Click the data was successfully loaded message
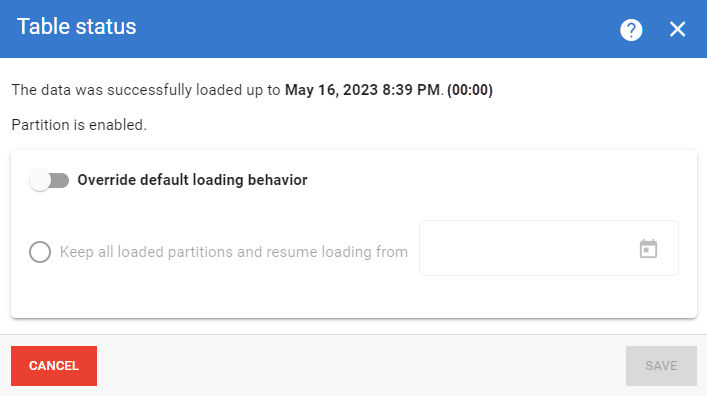The height and width of the screenshot is (396, 707). click(x=252, y=90)
